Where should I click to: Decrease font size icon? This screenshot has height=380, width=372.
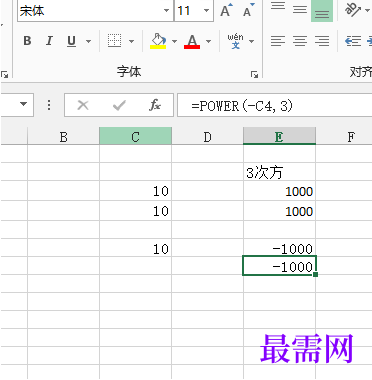(248, 10)
